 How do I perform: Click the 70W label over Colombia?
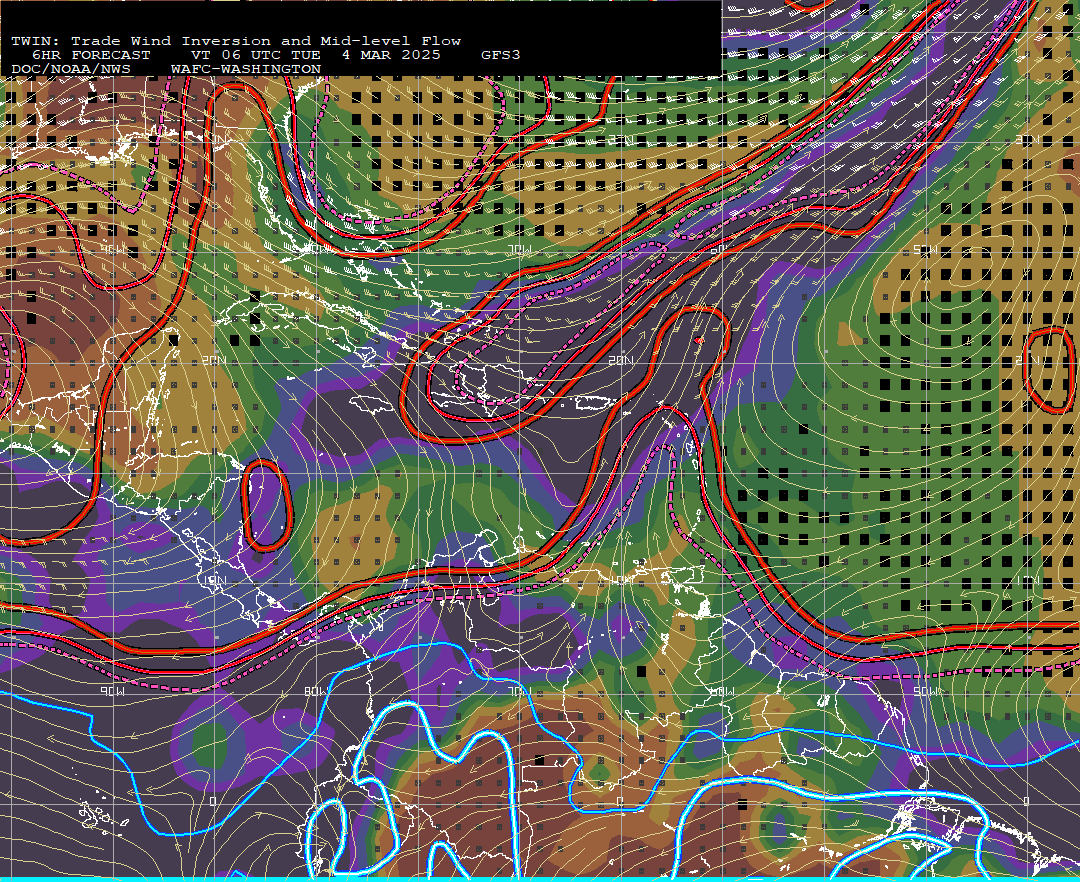[x=519, y=691]
